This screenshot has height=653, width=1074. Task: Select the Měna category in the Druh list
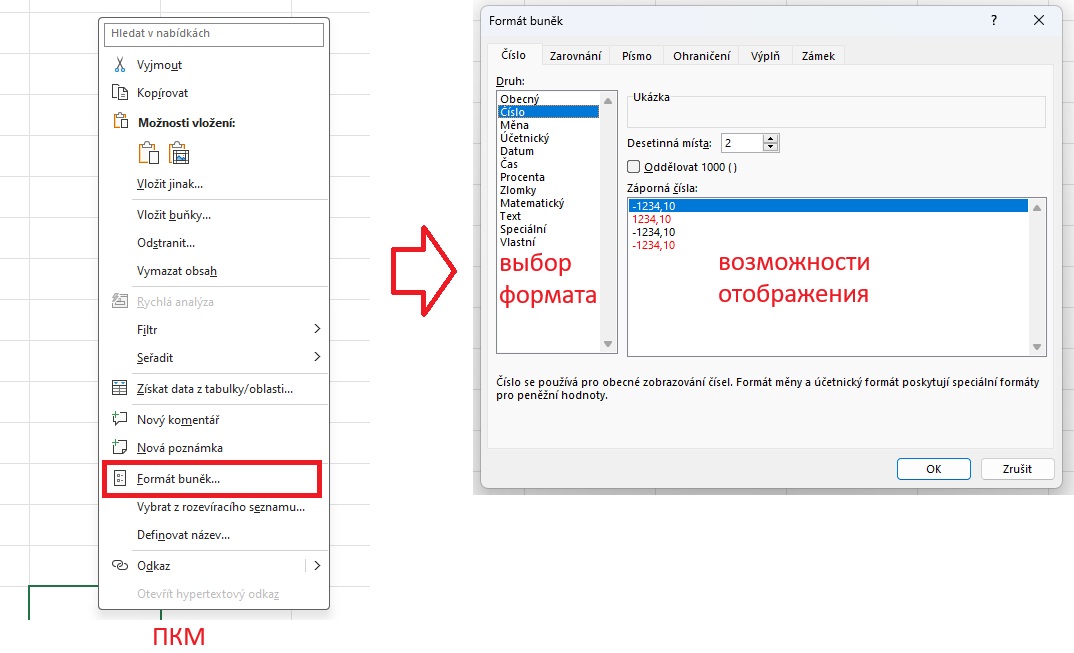pyautogui.click(x=515, y=125)
